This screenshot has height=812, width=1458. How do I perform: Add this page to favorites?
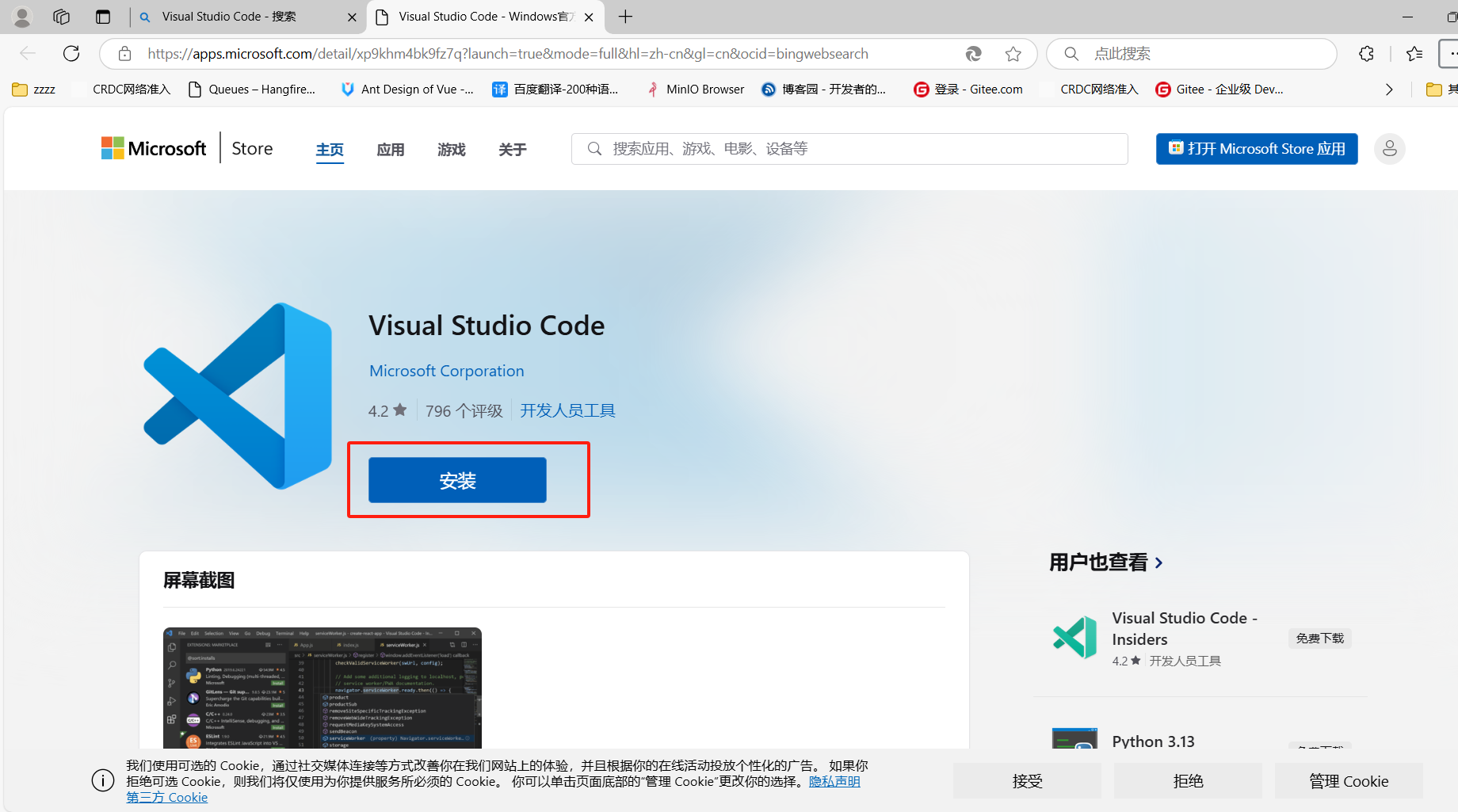tap(1013, 53)
